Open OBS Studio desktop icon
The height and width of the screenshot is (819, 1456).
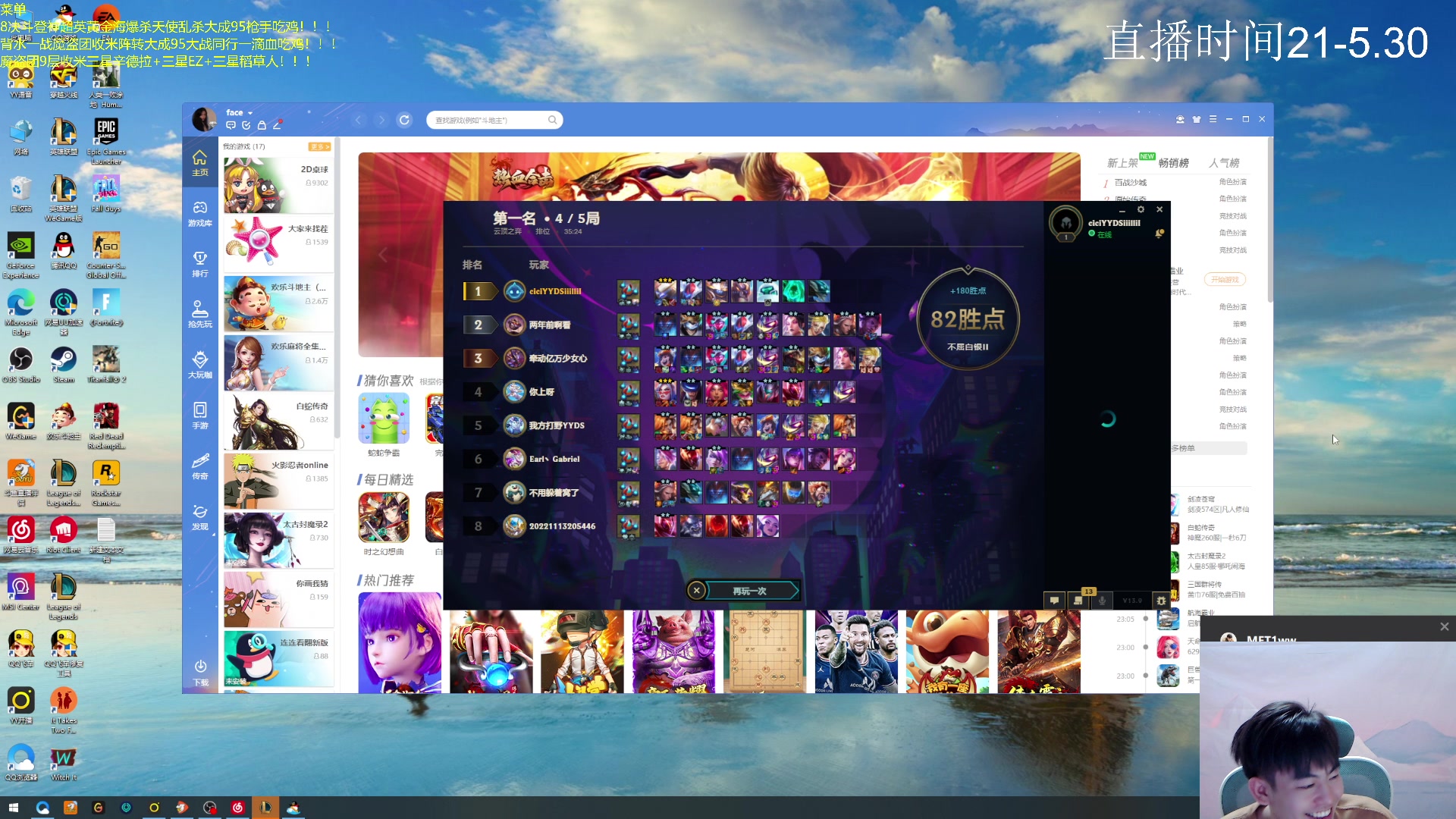coord(20,364)
